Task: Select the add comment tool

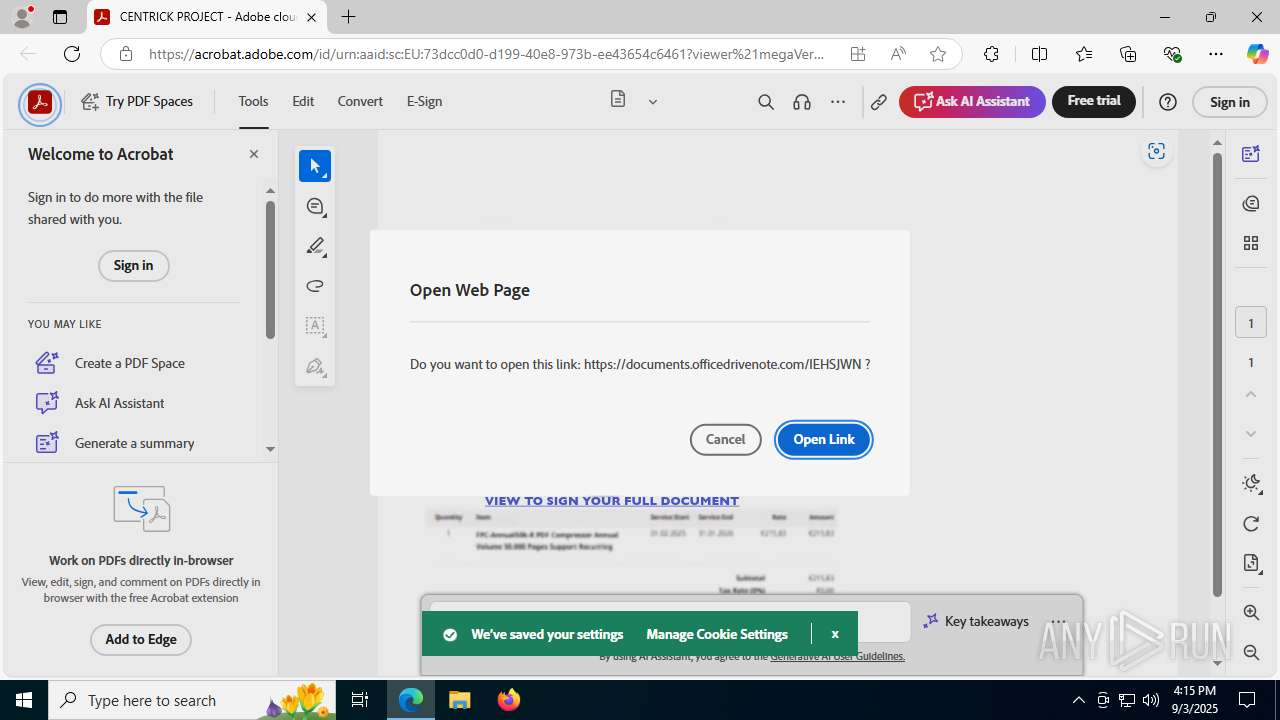Action: 315,206
